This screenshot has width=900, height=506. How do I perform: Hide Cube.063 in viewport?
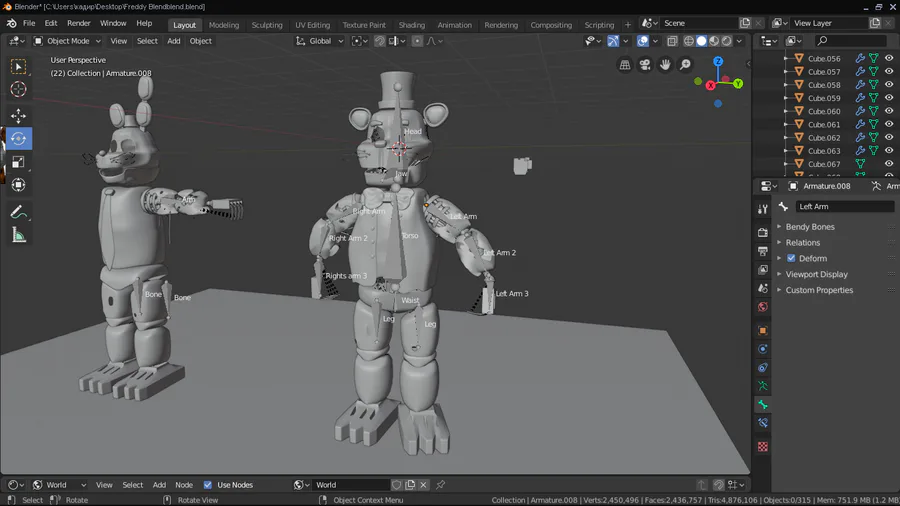pos(889,150)
